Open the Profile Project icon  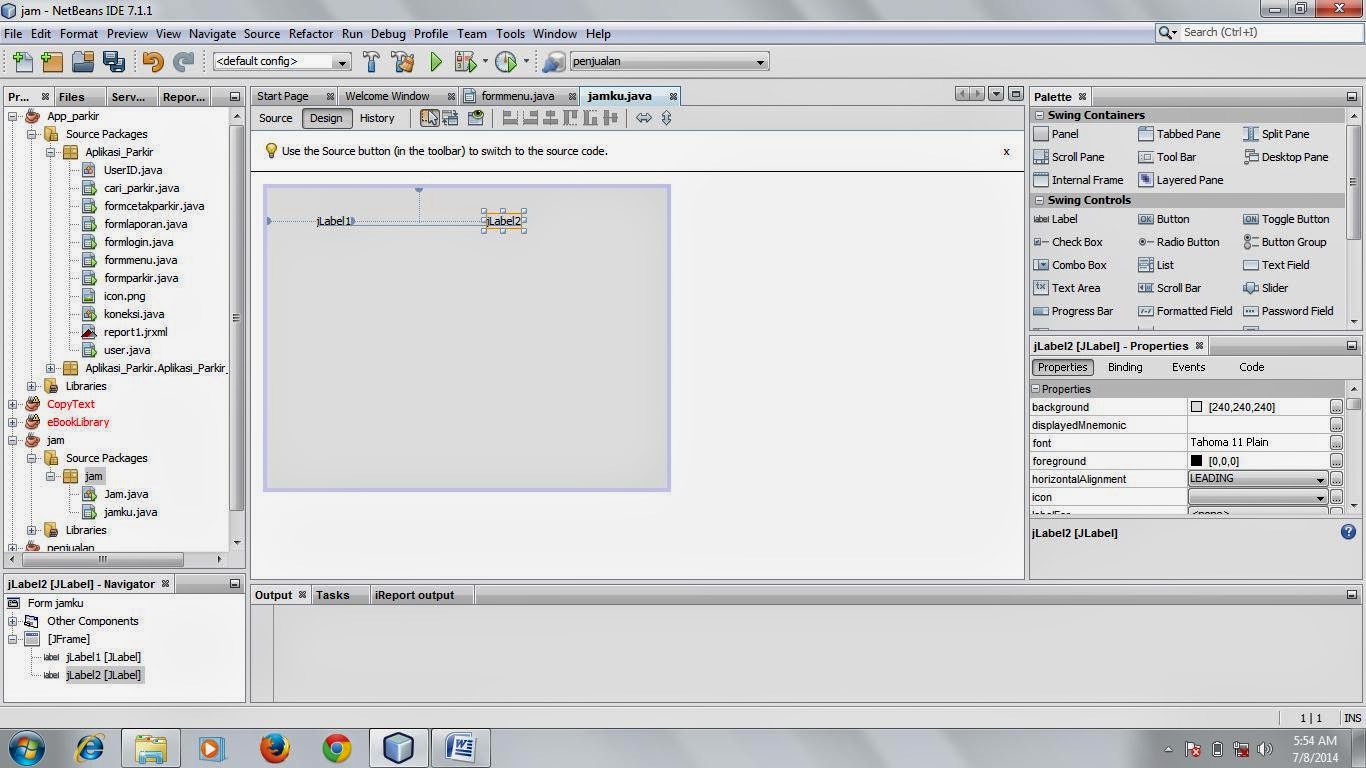(x=505, y=61)
